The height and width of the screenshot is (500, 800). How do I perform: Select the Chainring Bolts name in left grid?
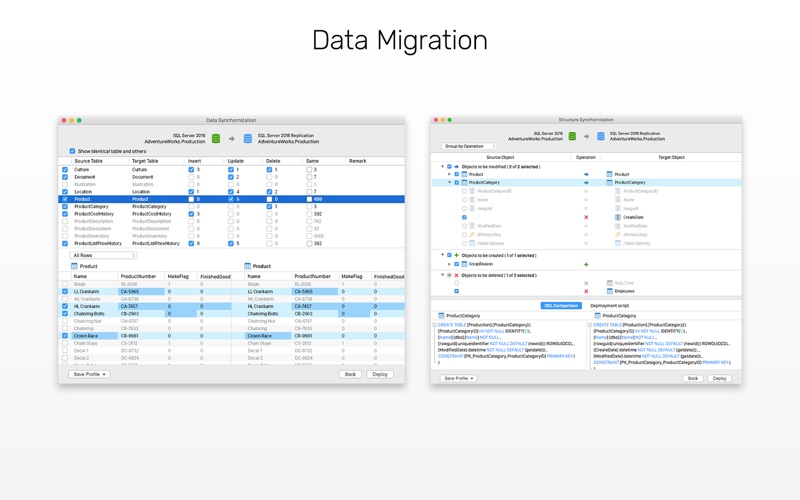[x=89, y=314]
